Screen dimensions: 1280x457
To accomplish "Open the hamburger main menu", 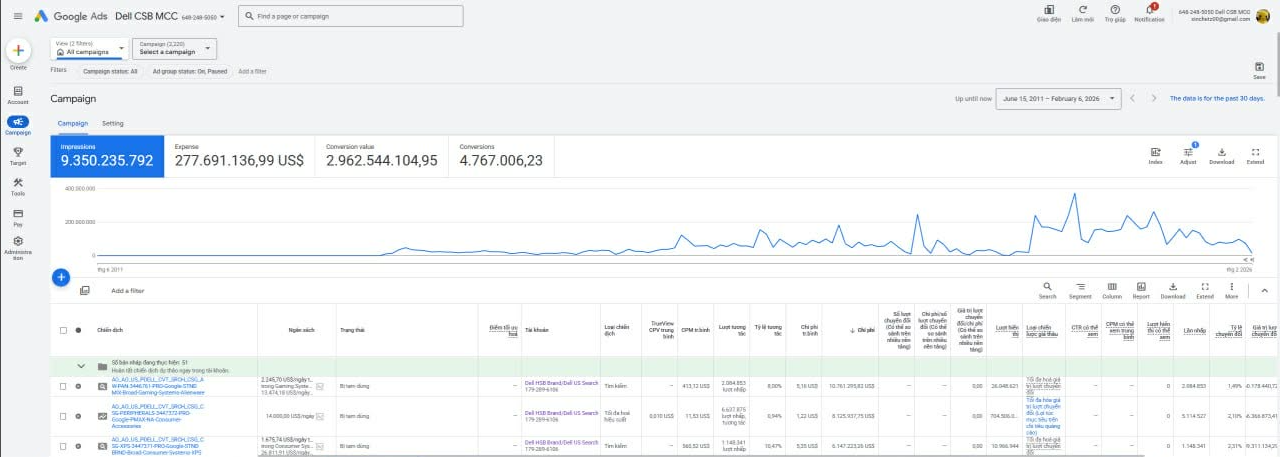I will tap(17, 17).
